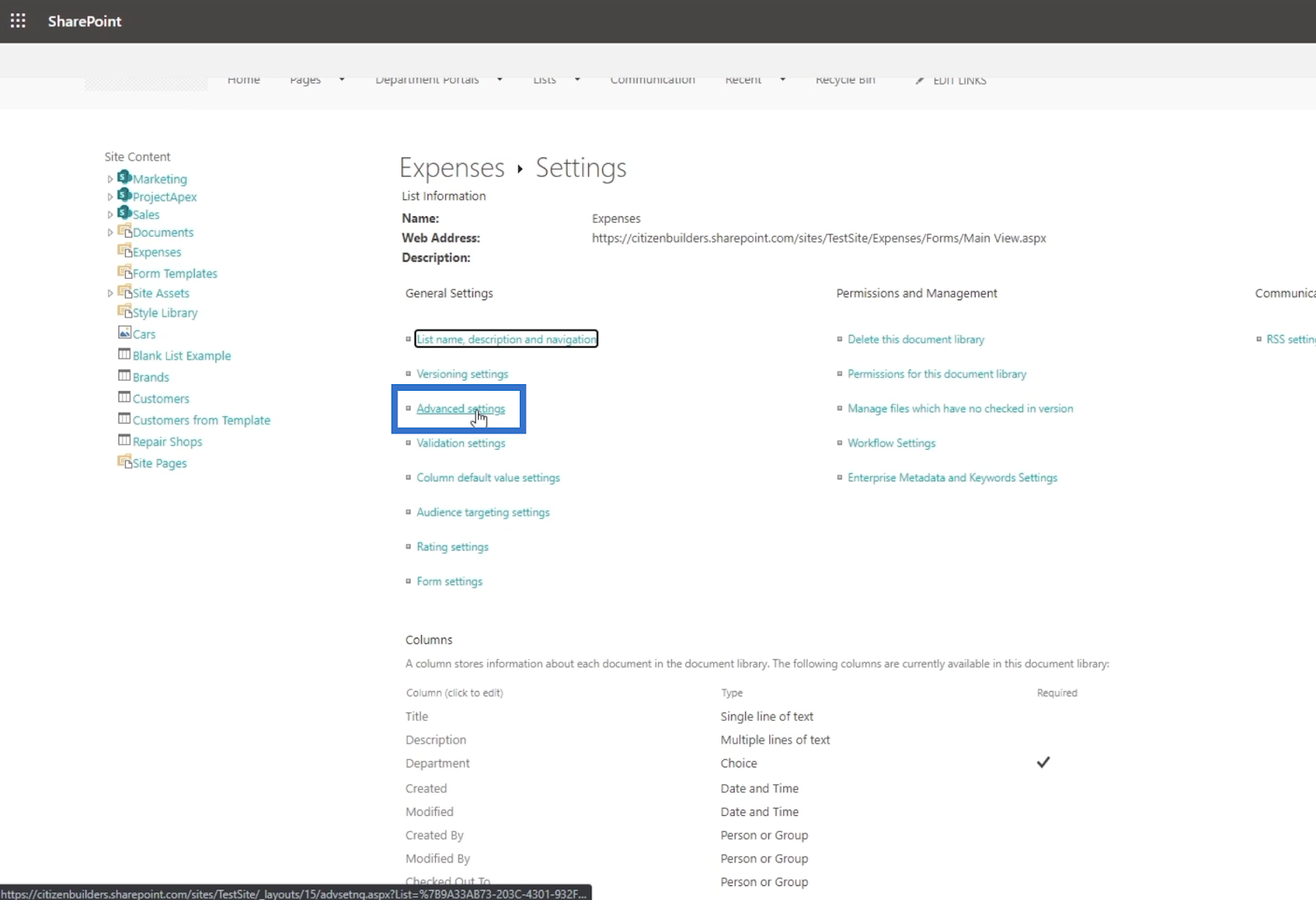Viewport: 1316px width, 900px height.
Task: Open the Pages navigation dropdown arrow
Action: (x=342, y=80)
